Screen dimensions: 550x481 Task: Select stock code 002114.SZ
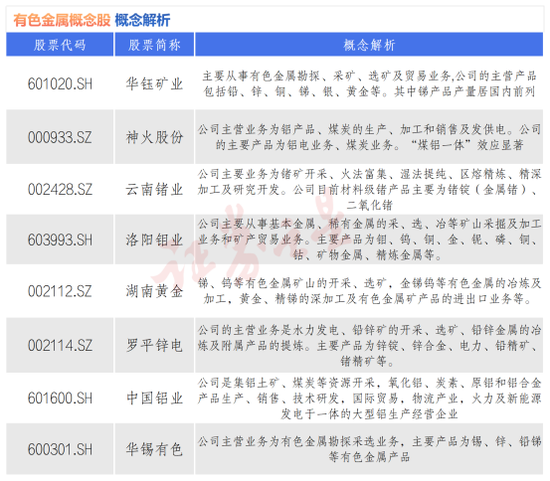point(60,346)
